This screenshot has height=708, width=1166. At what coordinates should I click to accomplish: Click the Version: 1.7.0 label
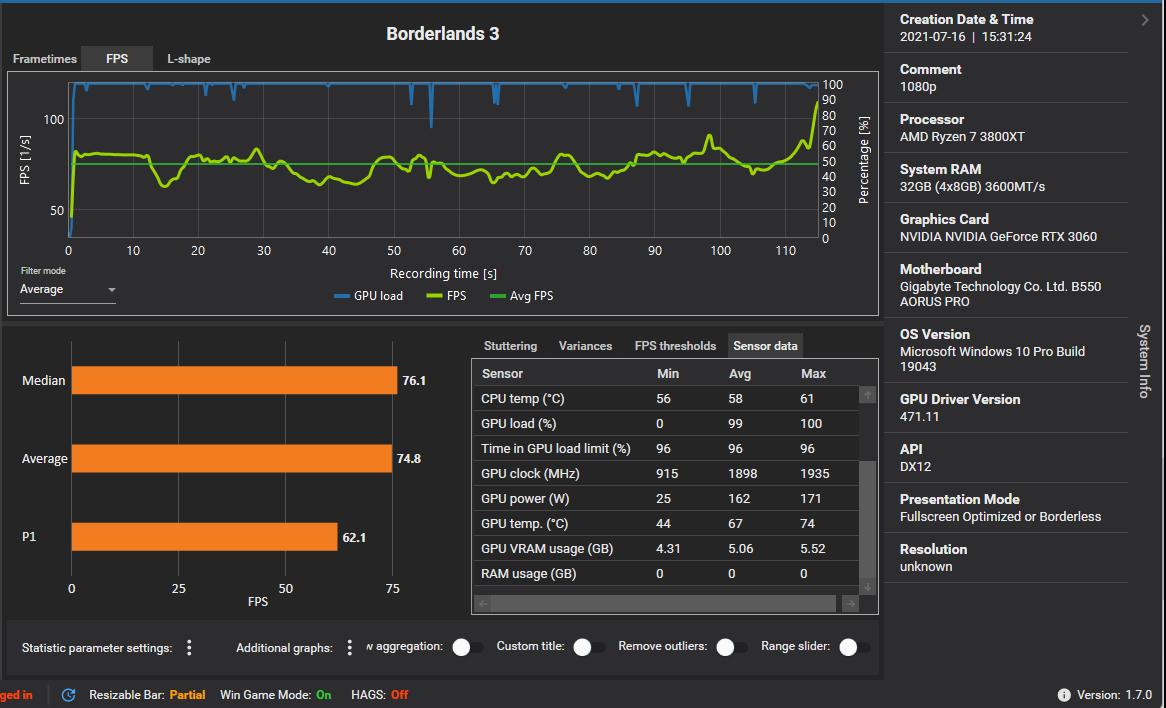(x=1114, y=695)
